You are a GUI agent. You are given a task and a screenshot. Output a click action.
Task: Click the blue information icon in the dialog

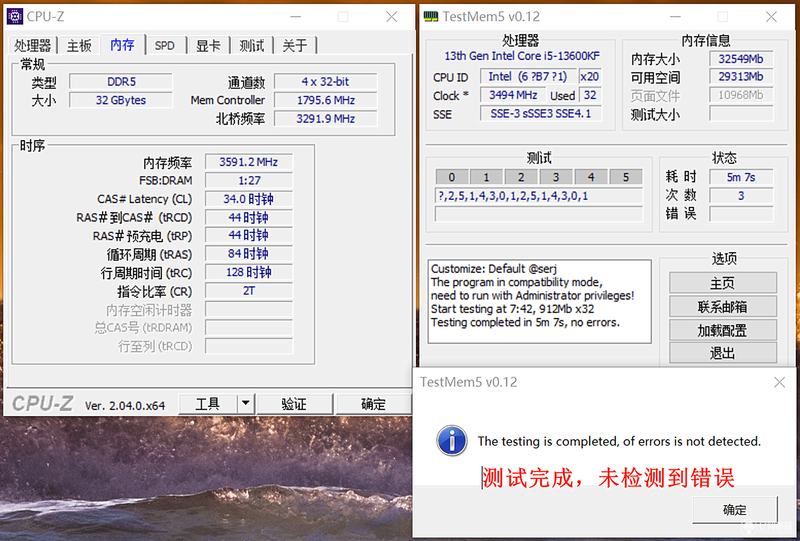[x=452, y=440]
